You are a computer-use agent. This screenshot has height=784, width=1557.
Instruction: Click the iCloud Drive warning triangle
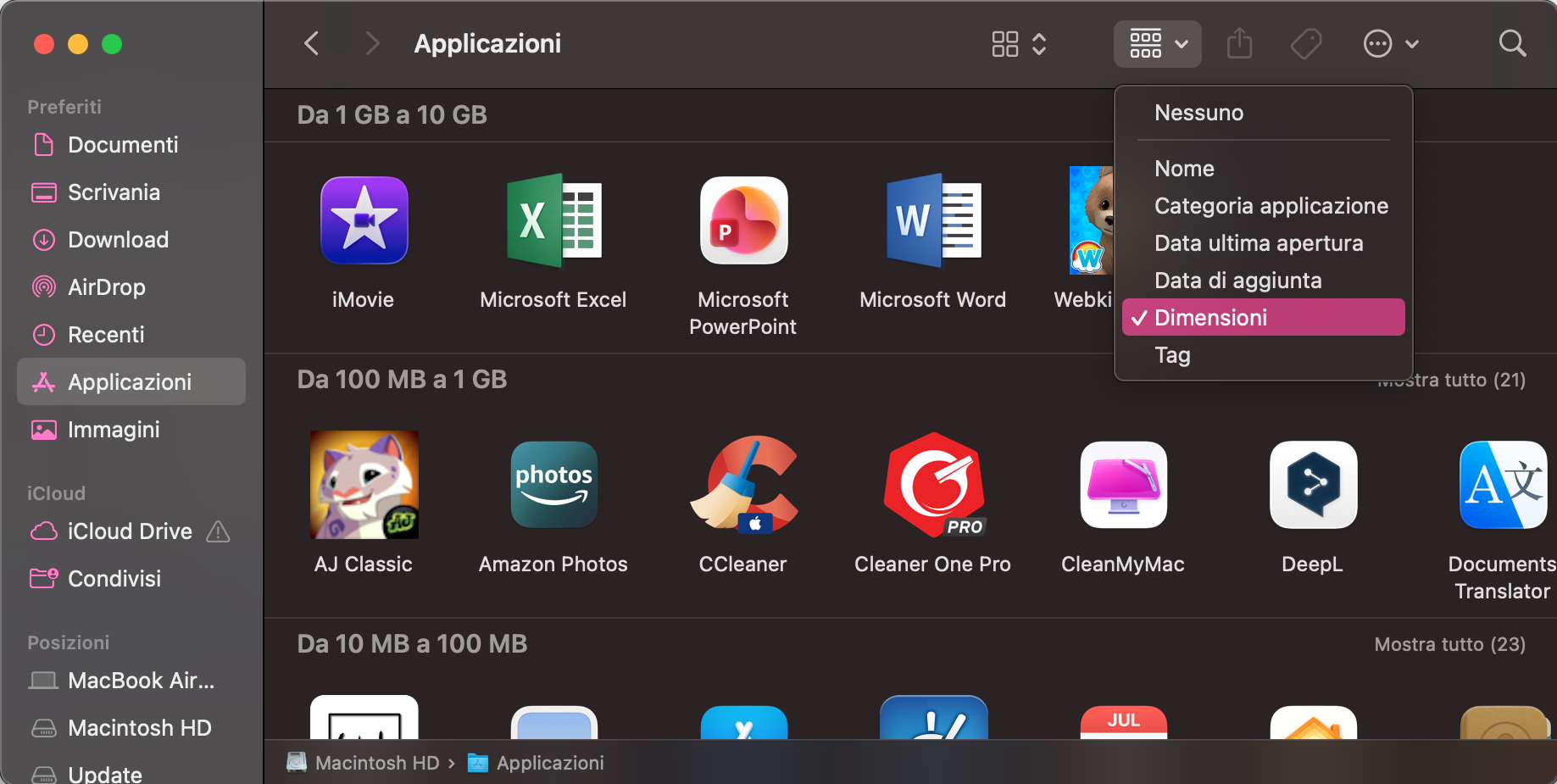tap(219, 531)
